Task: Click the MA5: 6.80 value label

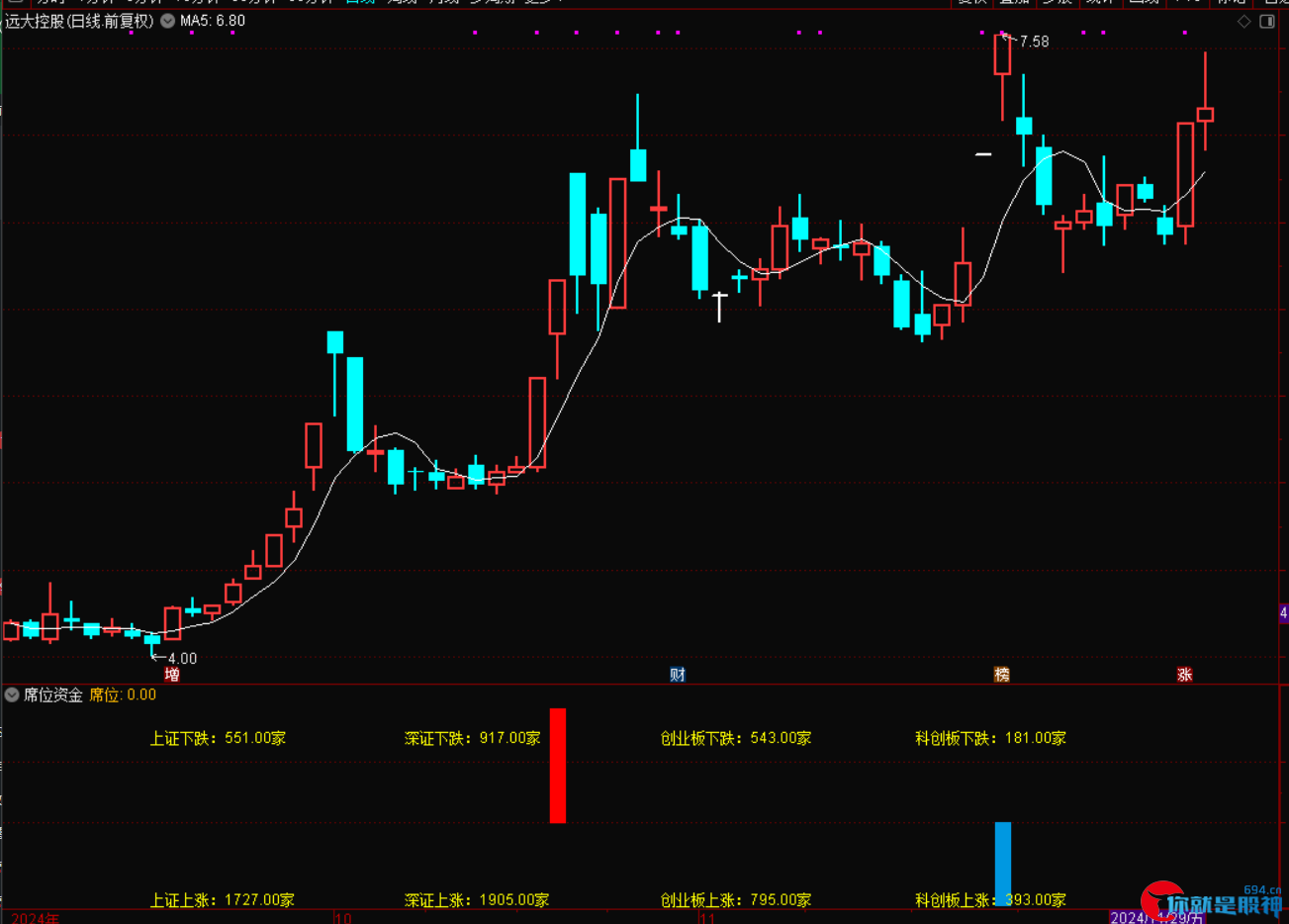Action: [x=213, y=21]
